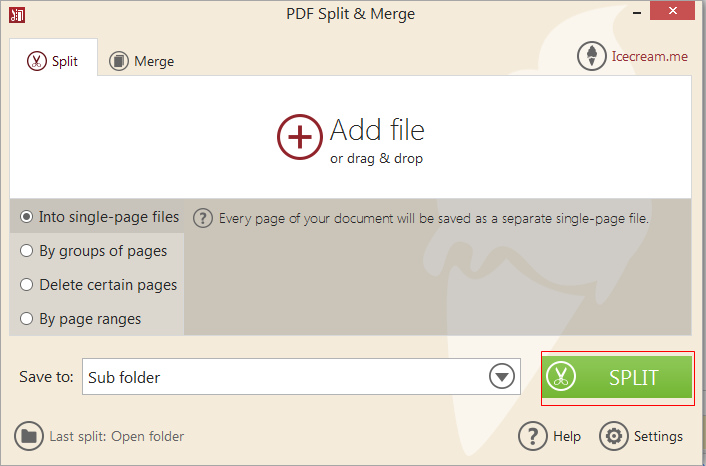Click the 'Save to:' label
Viewport: 706px width, 466px height.
[x=46, y=376]
